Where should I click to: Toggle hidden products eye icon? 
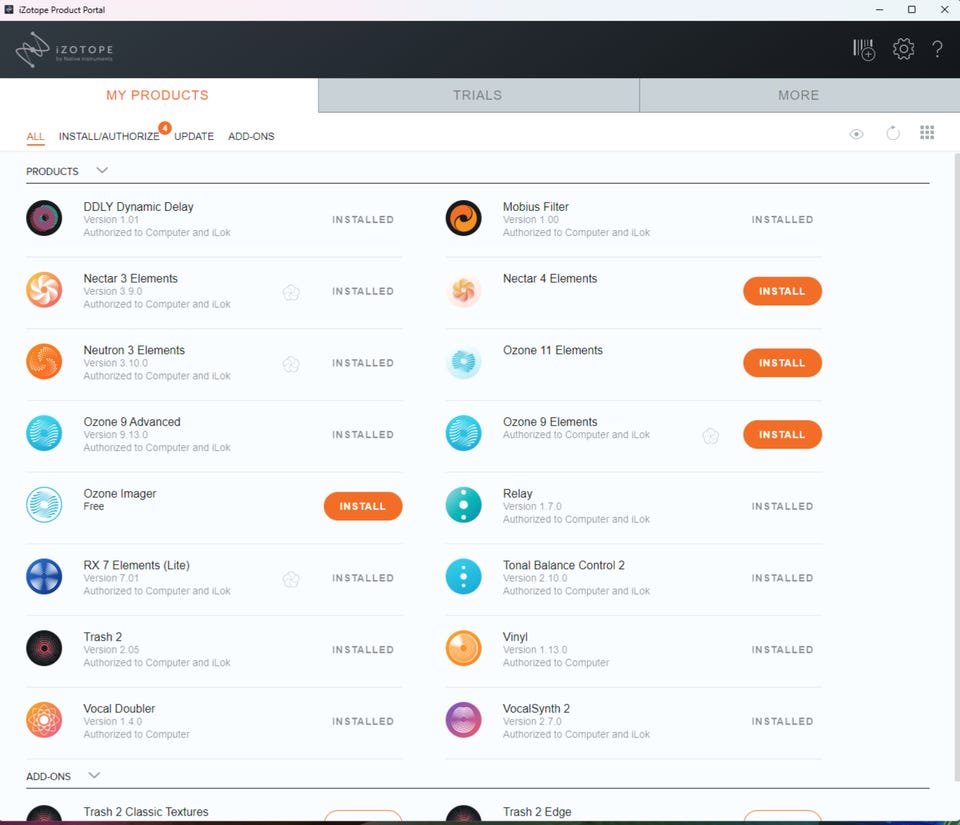[856, 134]
